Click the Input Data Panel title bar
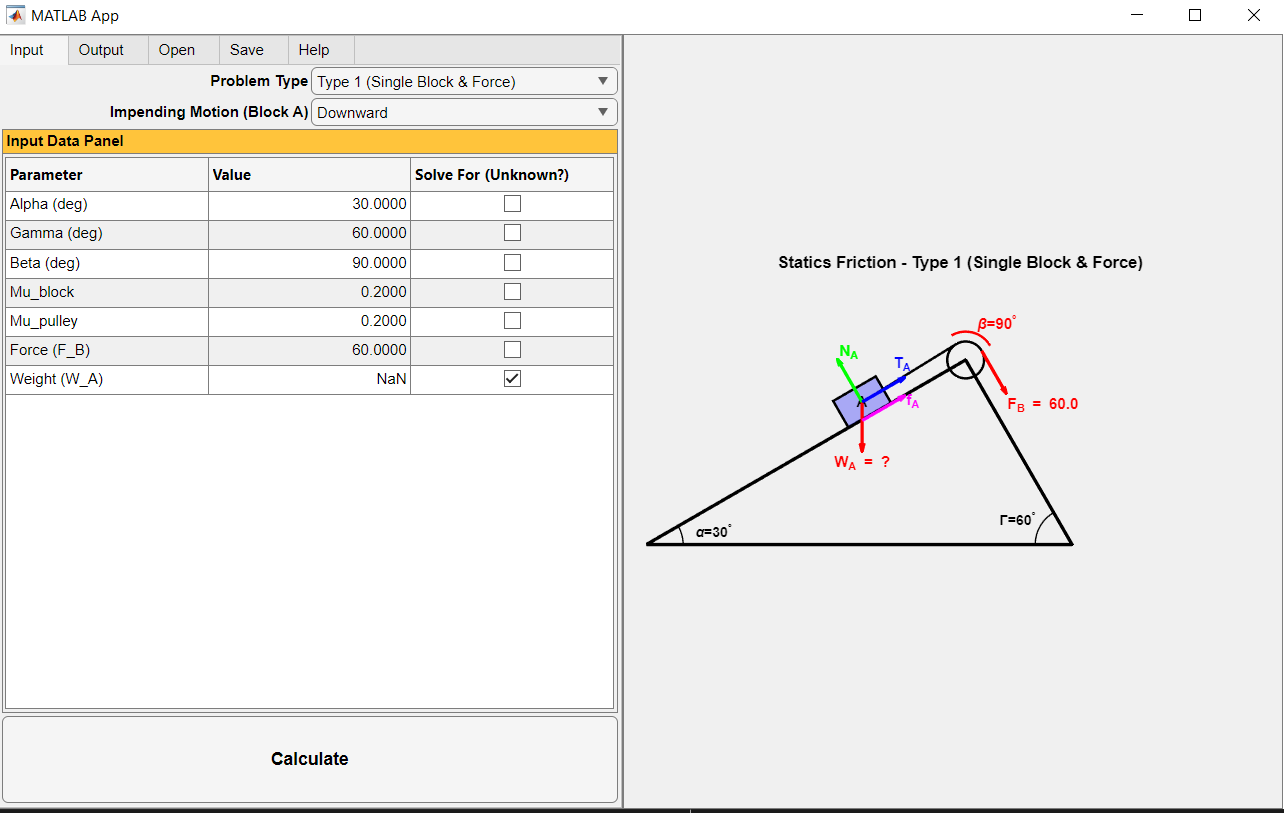 coord(310,141)
